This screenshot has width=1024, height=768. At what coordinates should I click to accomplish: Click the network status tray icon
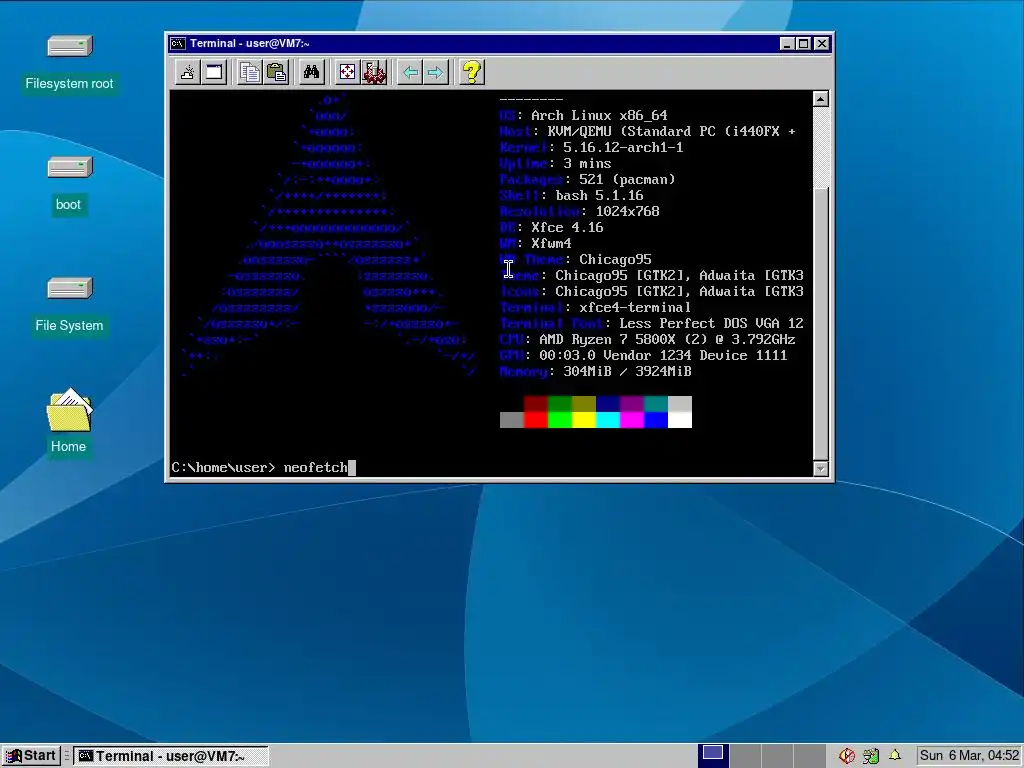point(871,756)
